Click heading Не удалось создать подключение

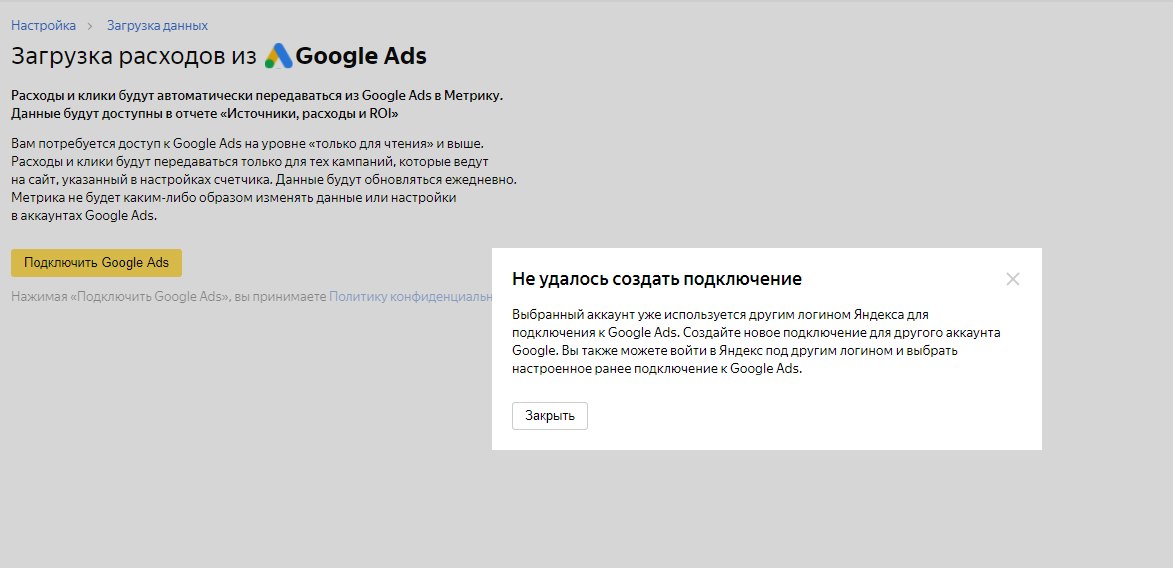click(657, 279)
